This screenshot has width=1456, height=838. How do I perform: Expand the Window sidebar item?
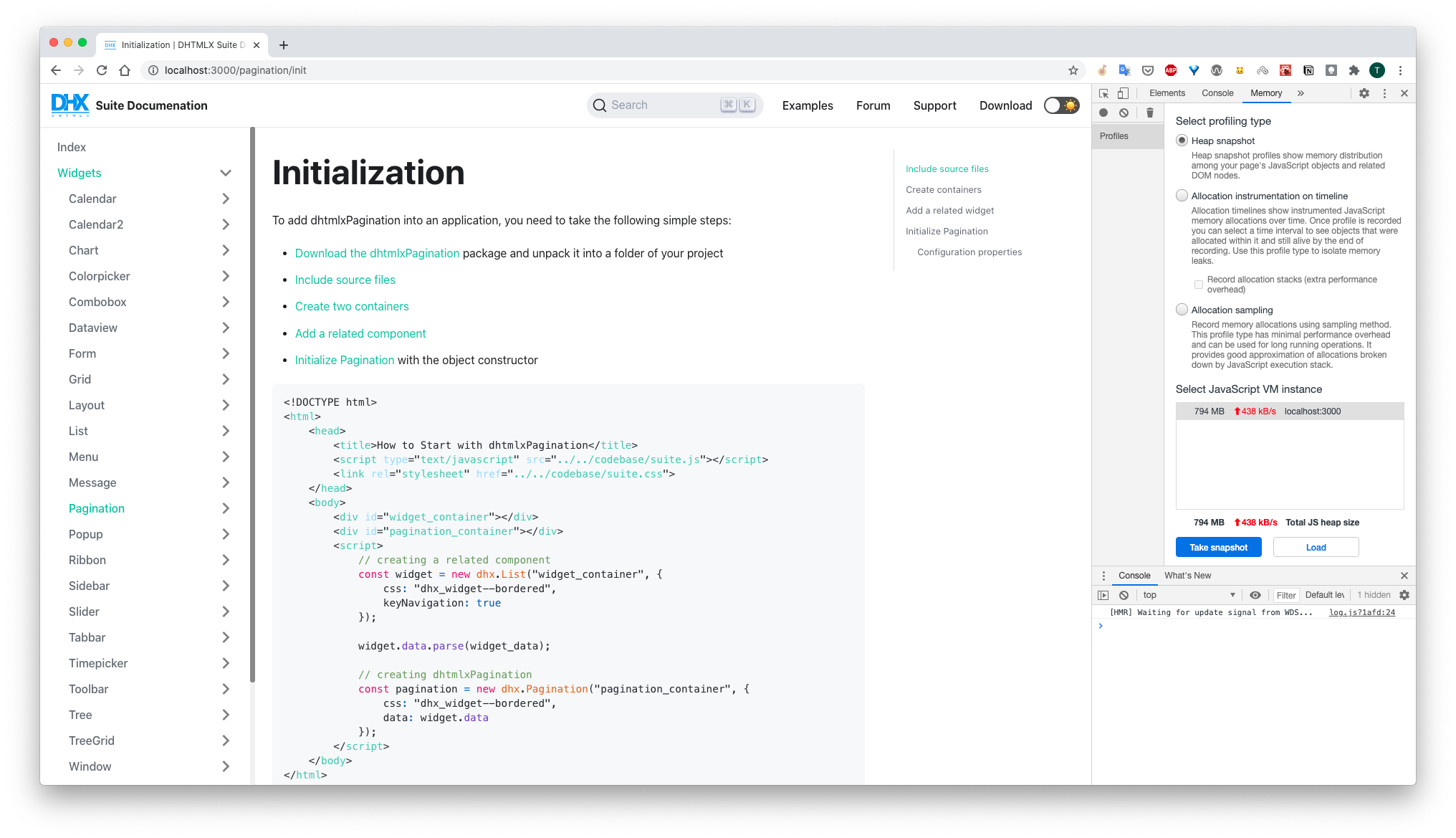click(x=226, y=766)
